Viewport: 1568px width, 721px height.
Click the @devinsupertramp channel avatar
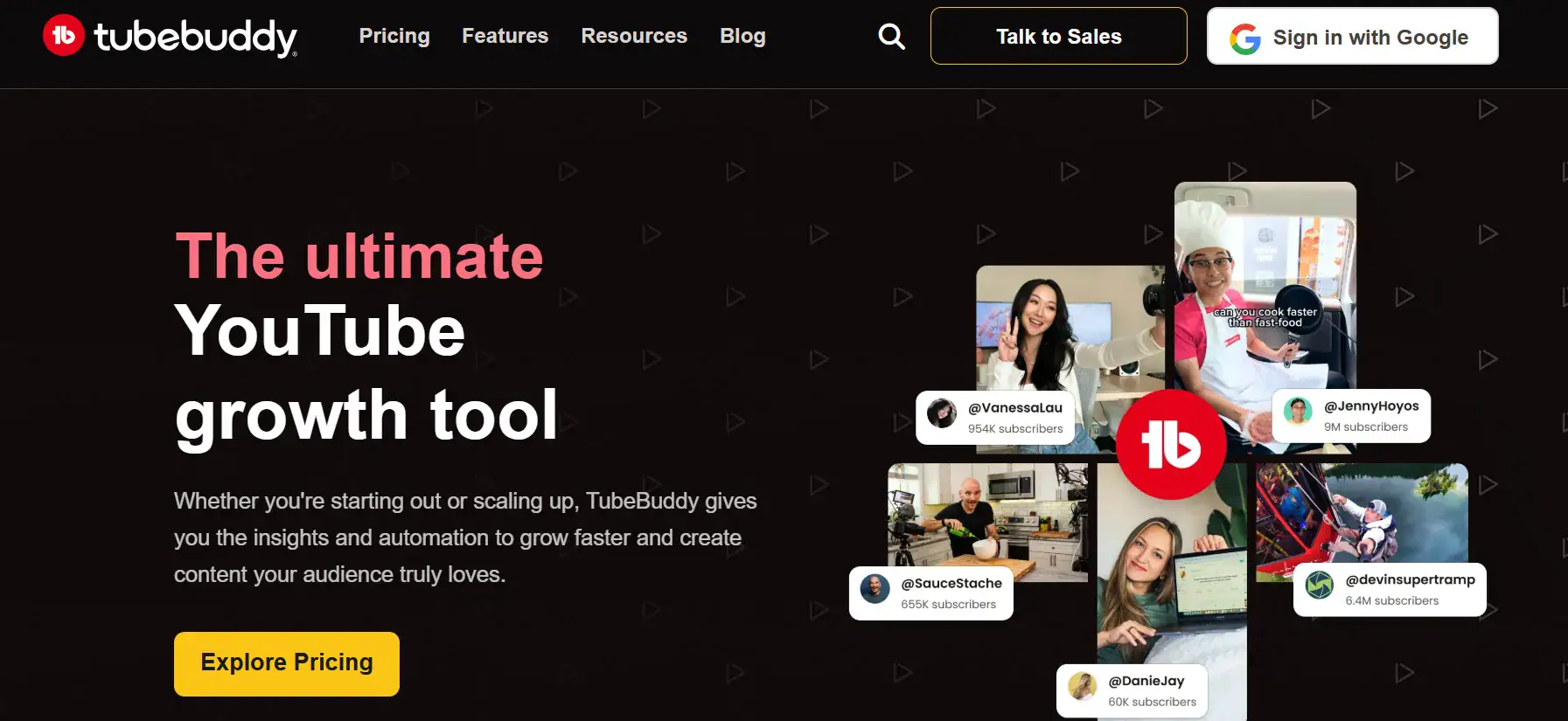pyautogui.click(x=1319, y=586)
